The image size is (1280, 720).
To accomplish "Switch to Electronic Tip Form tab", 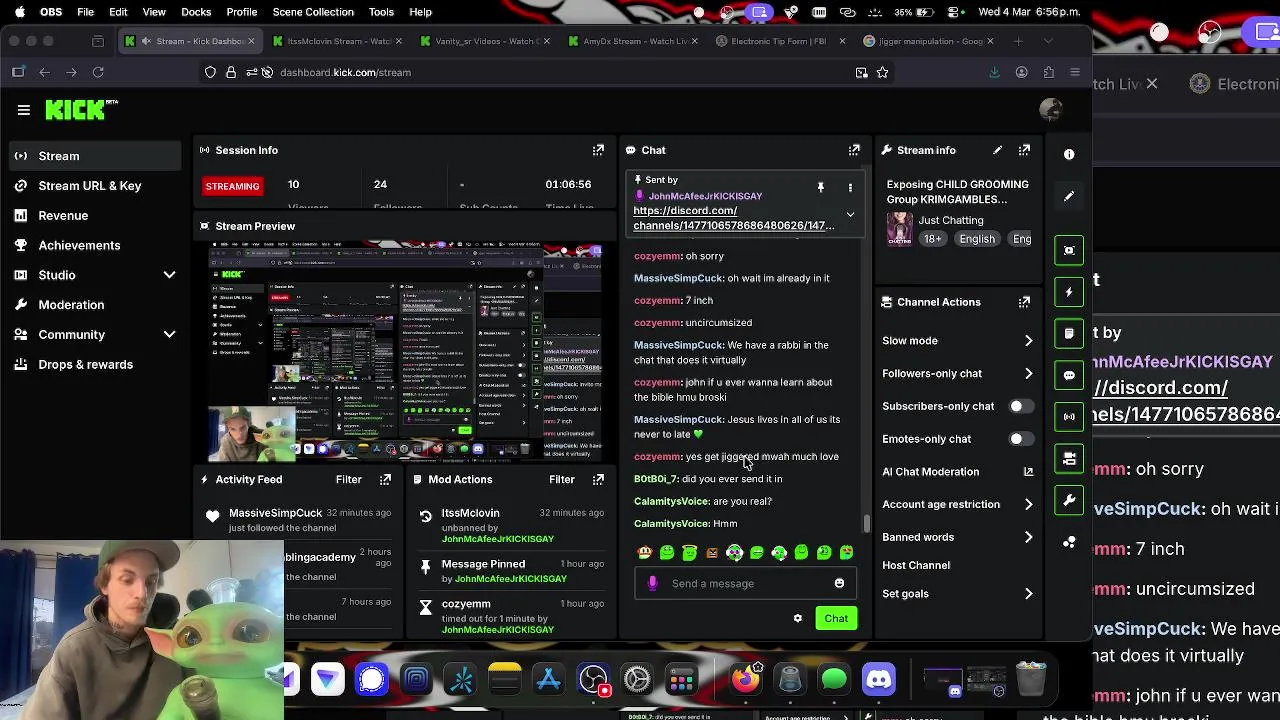I will (778, 41).
